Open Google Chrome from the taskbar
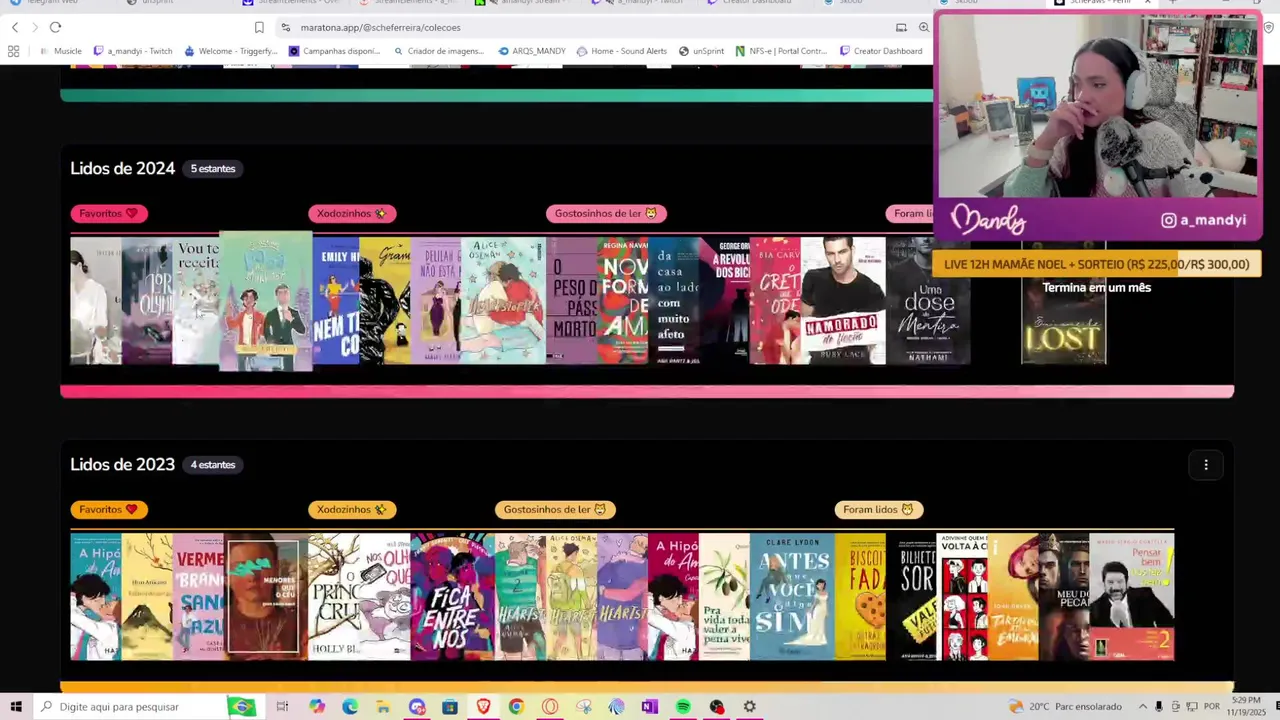 pyautogui.click(x=516, y=706)
